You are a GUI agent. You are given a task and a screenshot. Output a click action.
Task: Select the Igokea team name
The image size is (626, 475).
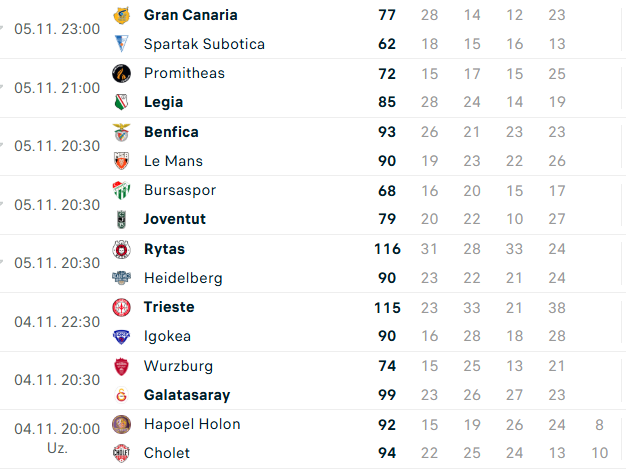(167, 336)
